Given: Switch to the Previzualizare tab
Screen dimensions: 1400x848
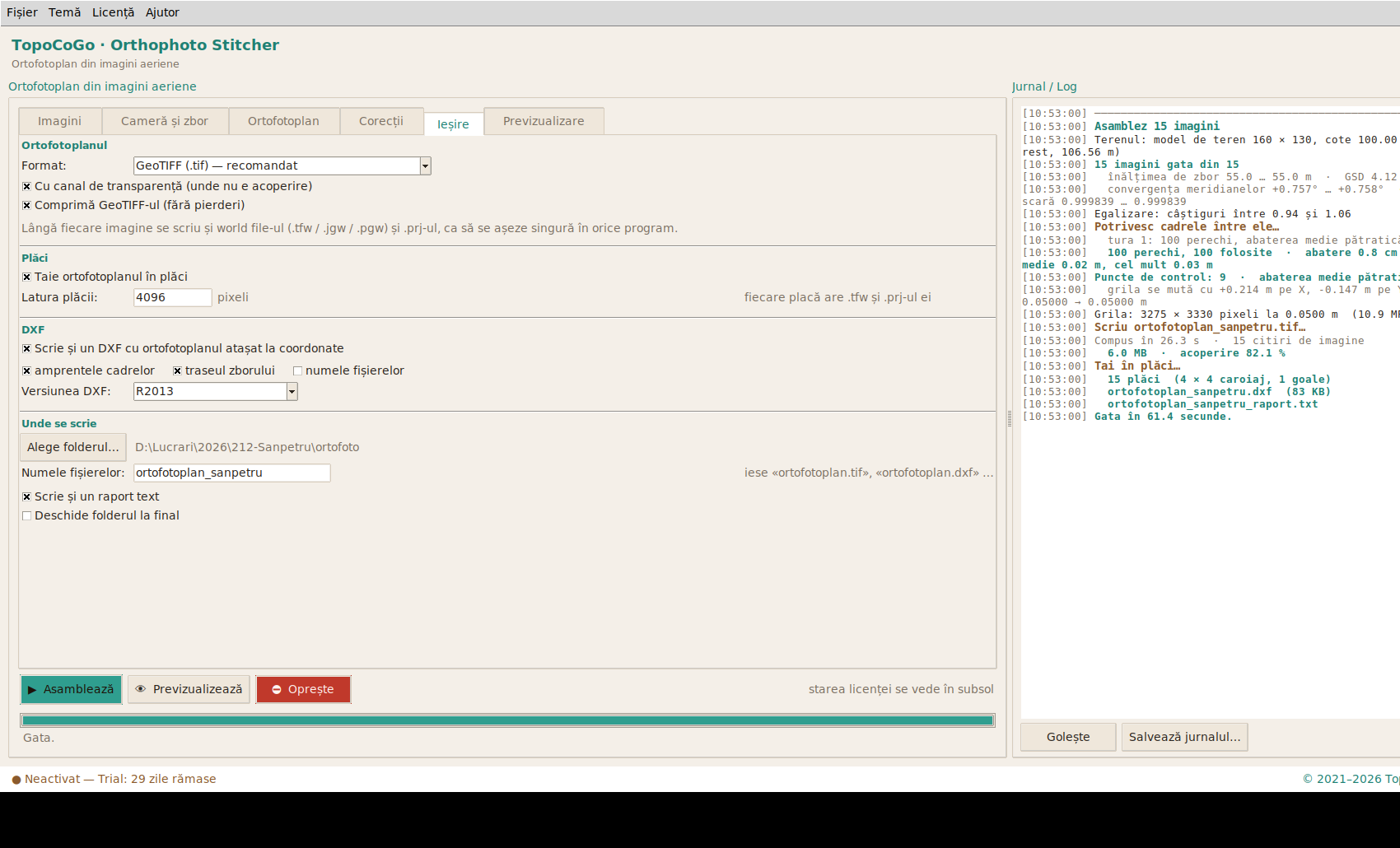Looking at the screenshot, I should pos(544,121).
